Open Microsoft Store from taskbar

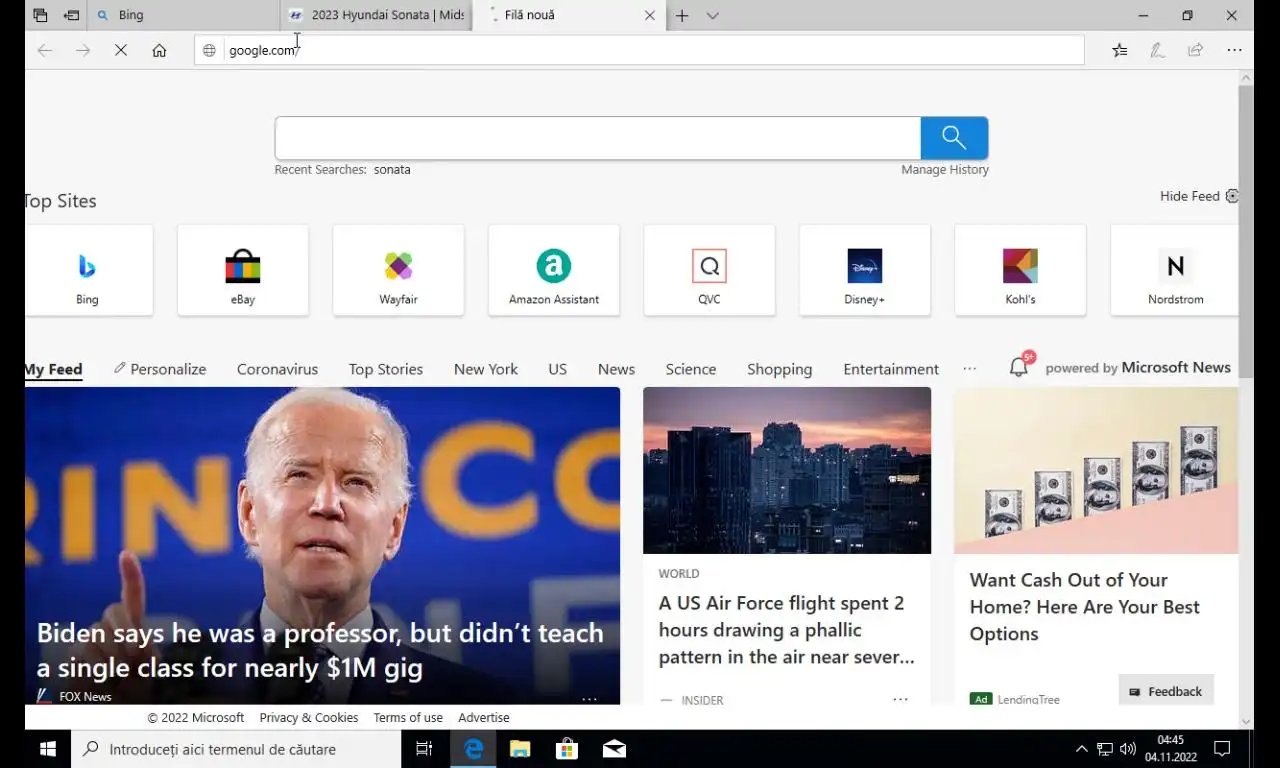click(567, 749)
